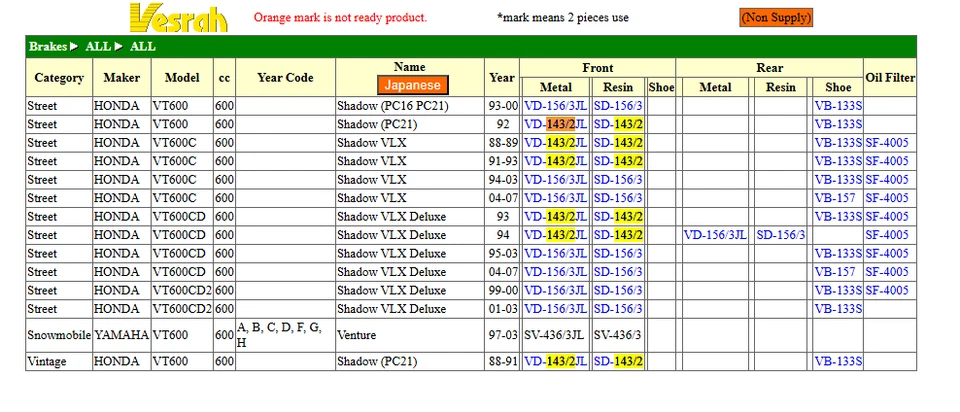The height and width of the screenshot is (412, 960).
Task: Click the YAMAHA maker cell
Action: [121, 335]
